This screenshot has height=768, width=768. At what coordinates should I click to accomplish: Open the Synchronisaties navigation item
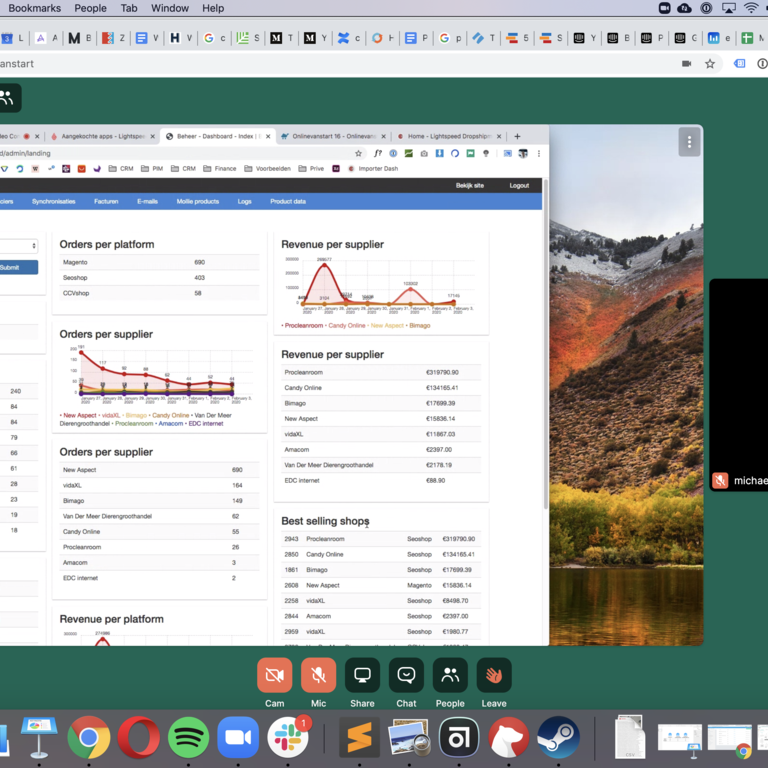click(x=53, y=201)
